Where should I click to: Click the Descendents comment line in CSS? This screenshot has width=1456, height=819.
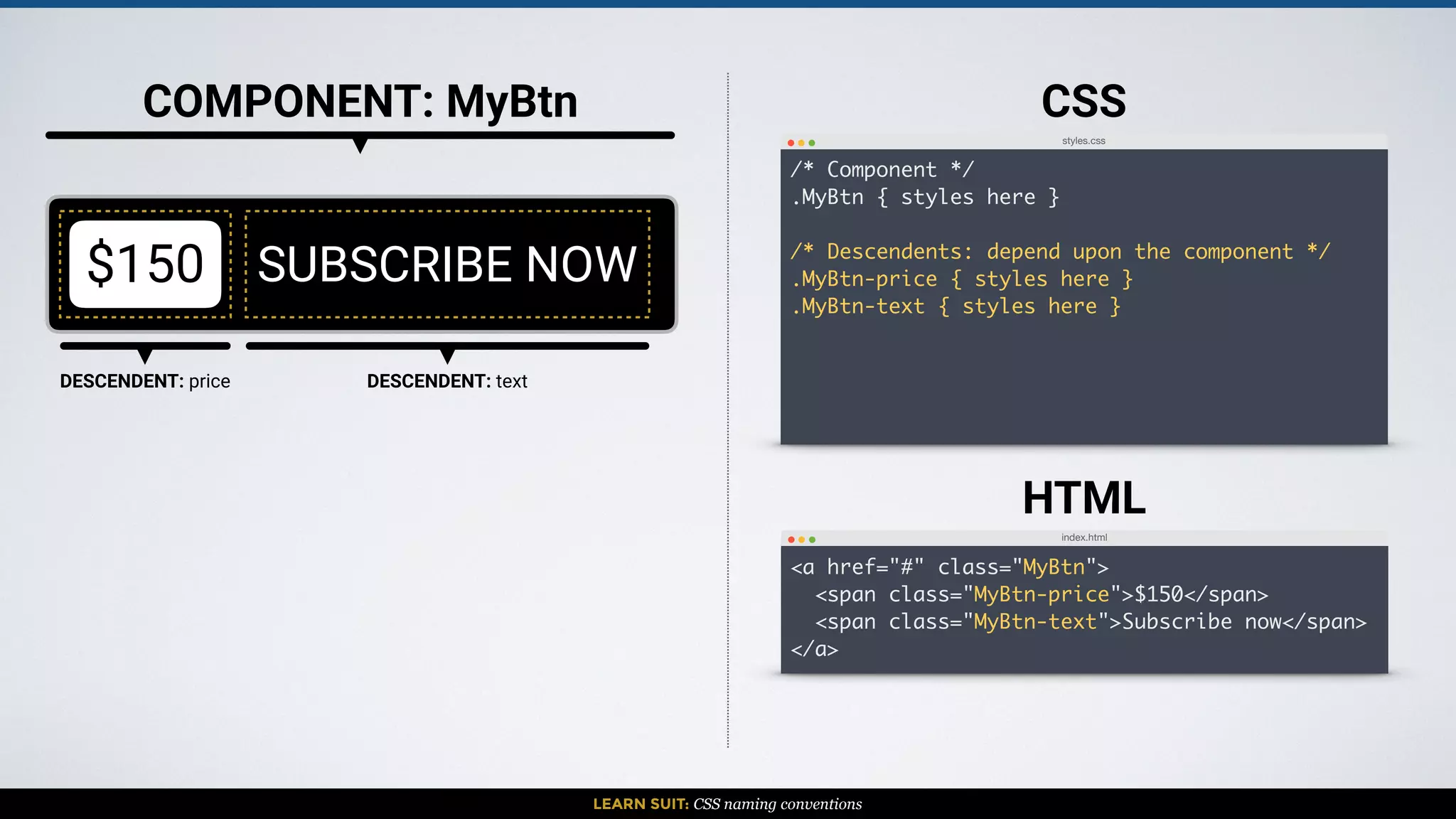[x=1060, y=252]
